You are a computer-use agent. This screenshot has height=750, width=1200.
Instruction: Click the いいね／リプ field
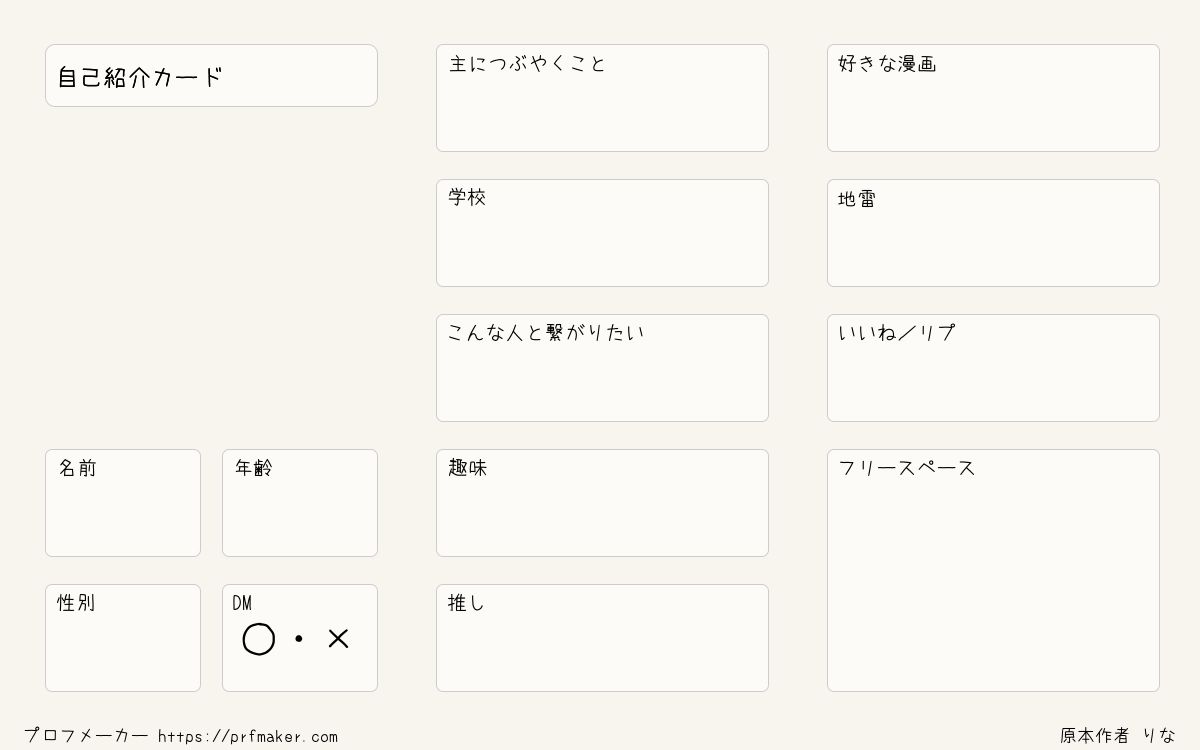[993, 368]
